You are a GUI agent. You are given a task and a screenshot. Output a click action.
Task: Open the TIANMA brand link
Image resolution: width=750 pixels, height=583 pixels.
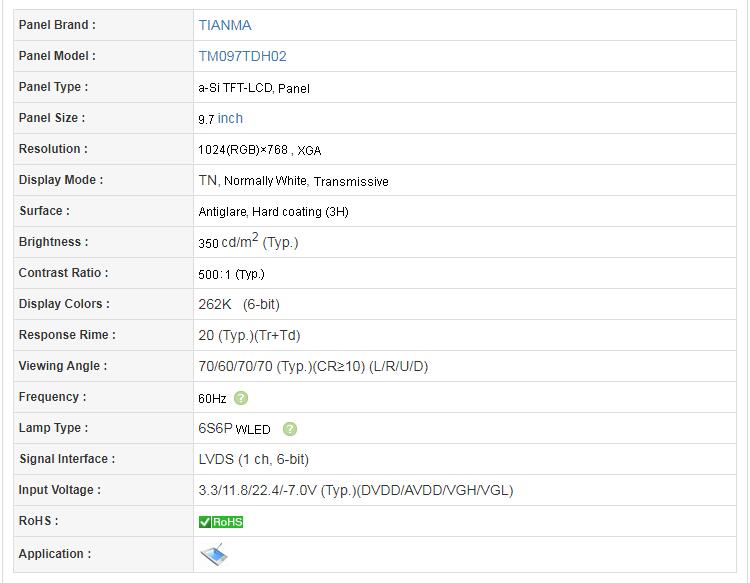225,25
